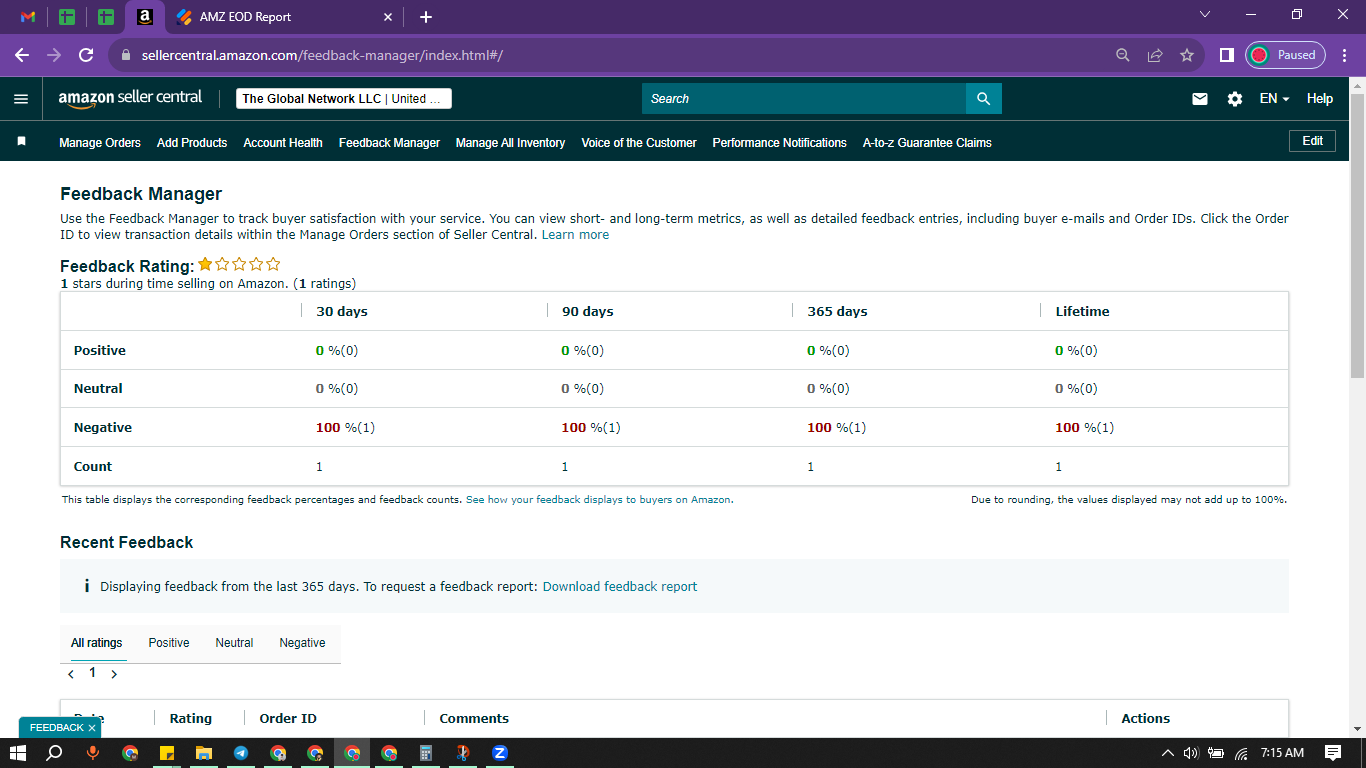Switch to the AMZ EOD Report tab
The width and height of the screenshot is (1366, 768).
[x=285, y=17]
